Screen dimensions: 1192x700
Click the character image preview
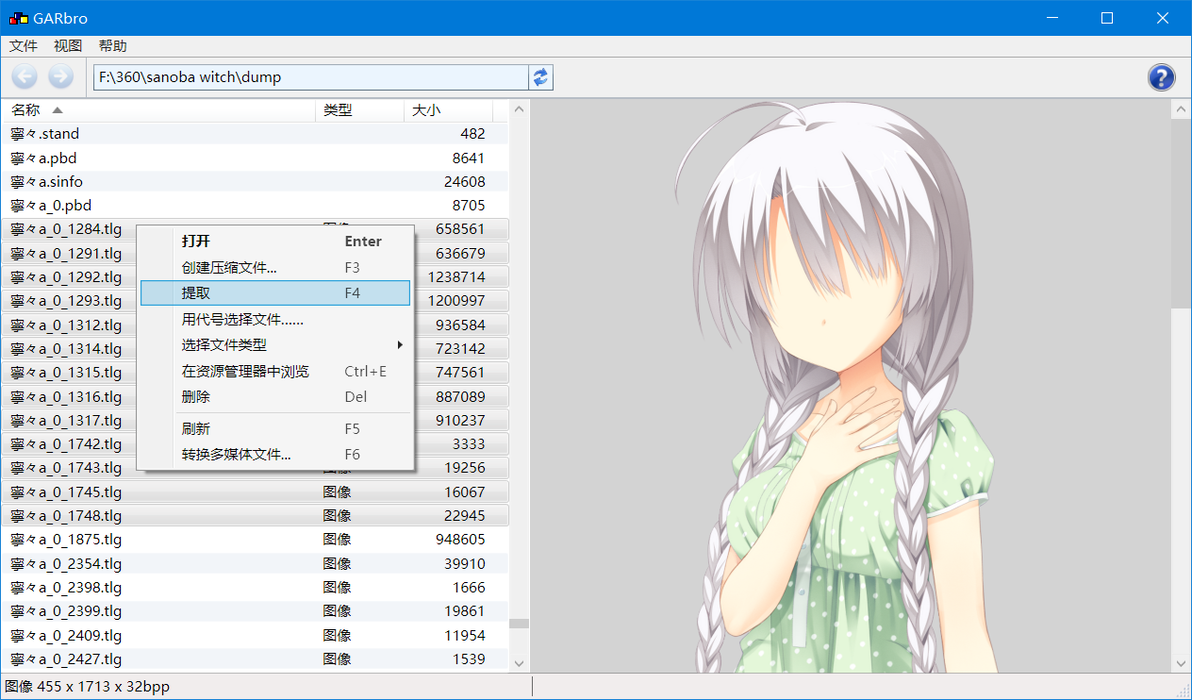(x=836, y=388)
